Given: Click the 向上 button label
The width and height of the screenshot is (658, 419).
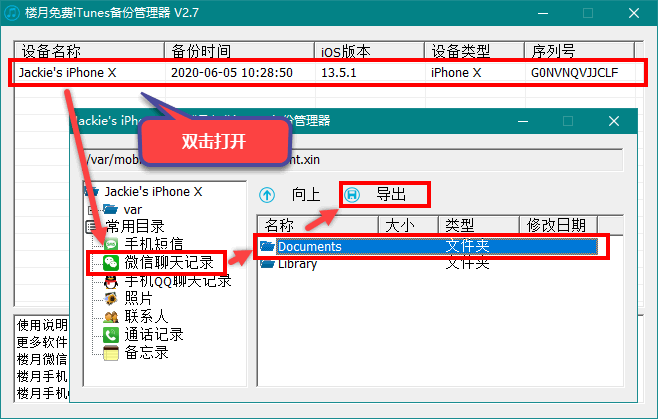Looking at the screenshot, I should pos(306,195).
